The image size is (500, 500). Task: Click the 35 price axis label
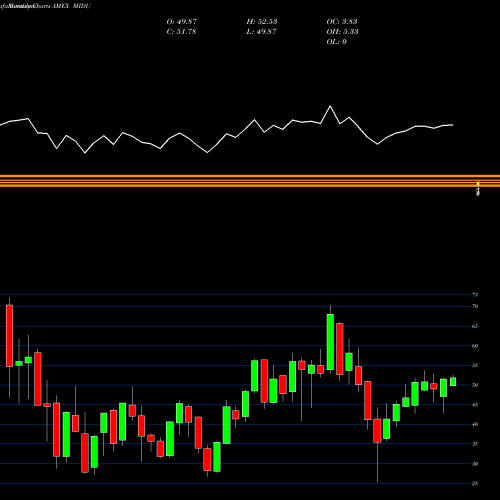pos(475,444)
